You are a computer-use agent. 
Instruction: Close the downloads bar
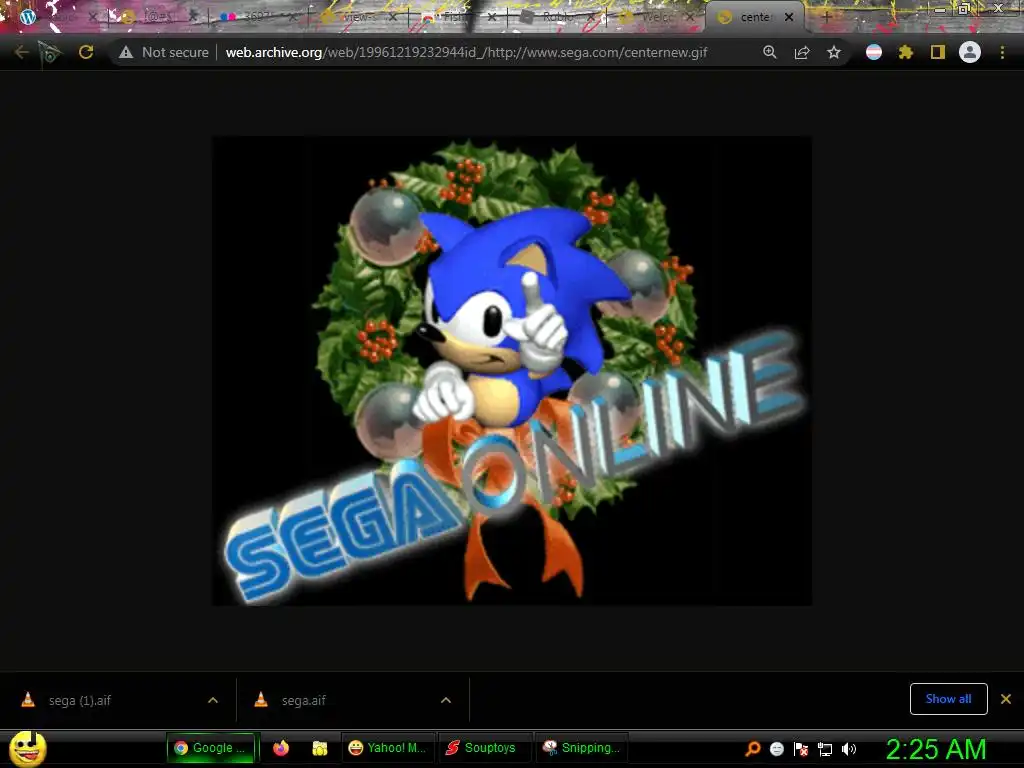click(1006, 699)
